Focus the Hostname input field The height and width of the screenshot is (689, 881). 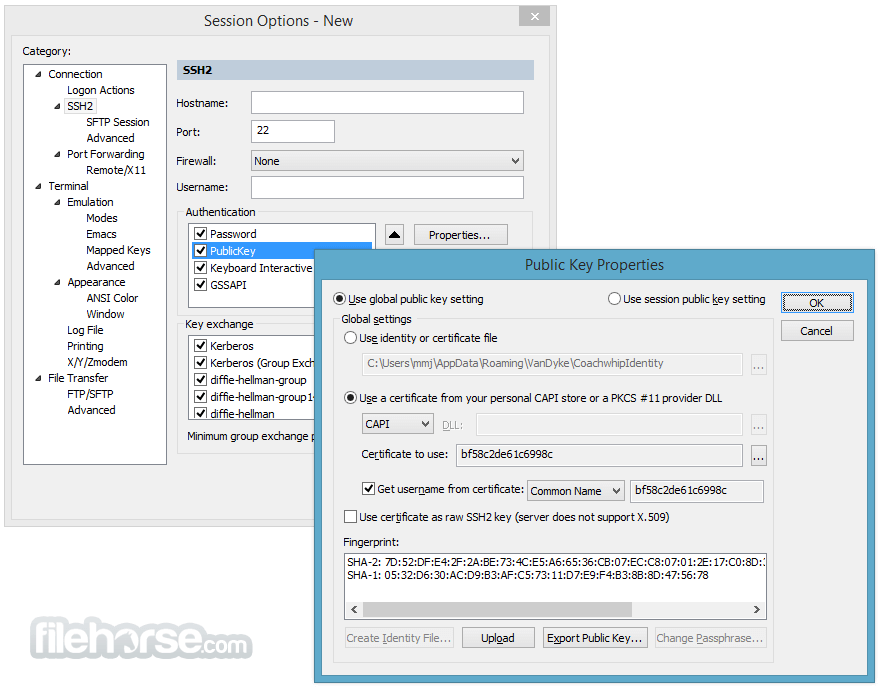click(x=387, y=103)
